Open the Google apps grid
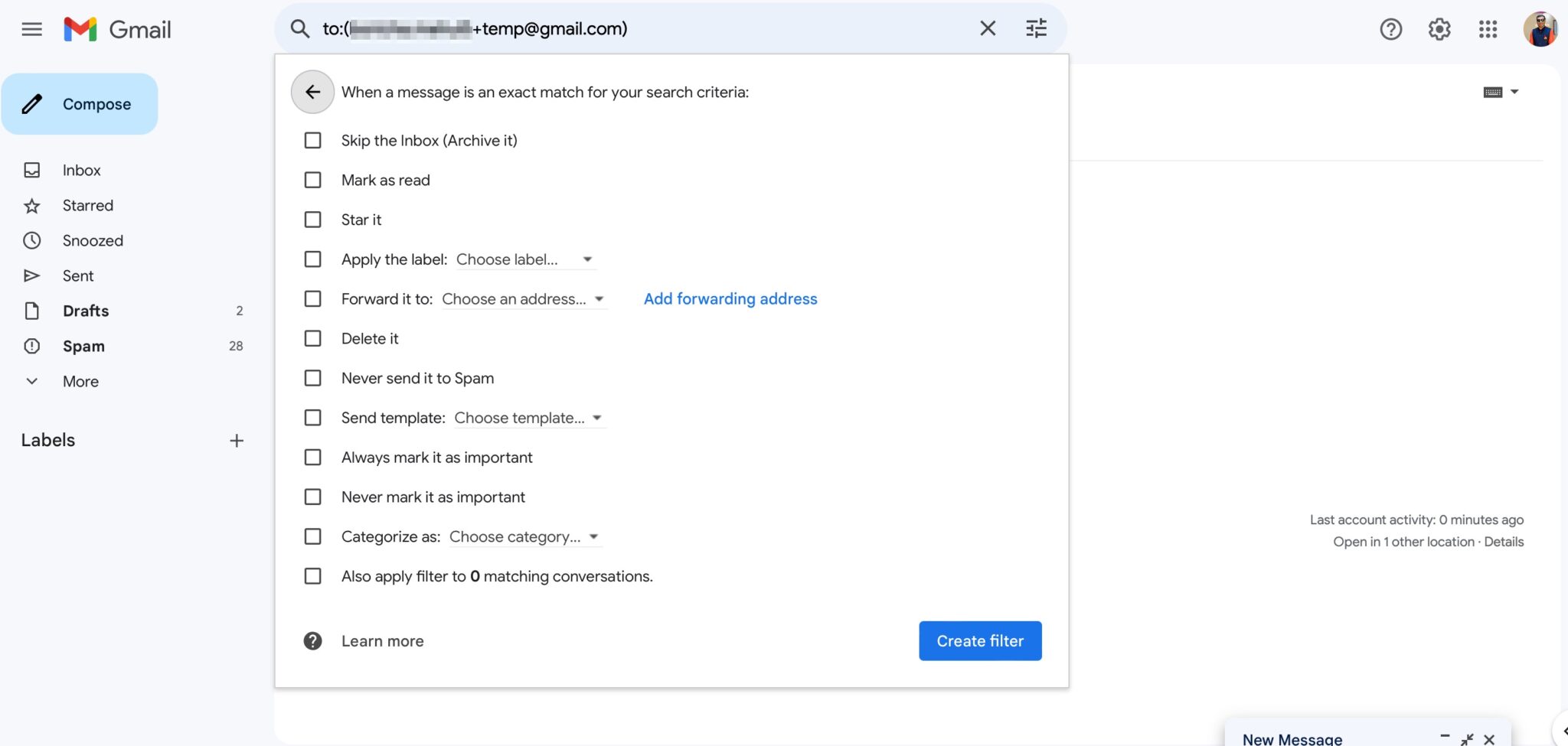The width and height of the screenshot is (1568, 746). click(1488, 29)
